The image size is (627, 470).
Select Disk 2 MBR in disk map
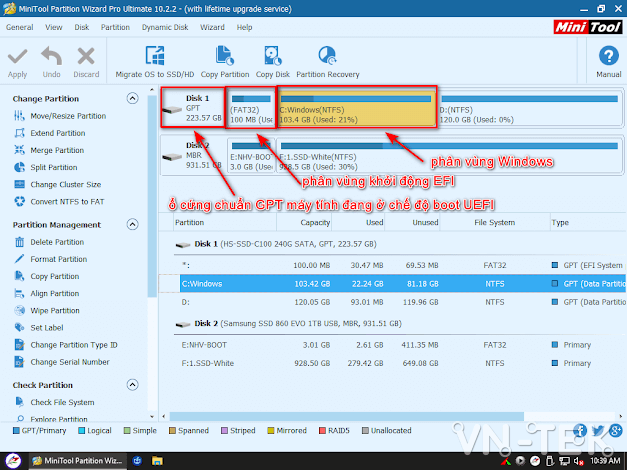click(194, 155)
